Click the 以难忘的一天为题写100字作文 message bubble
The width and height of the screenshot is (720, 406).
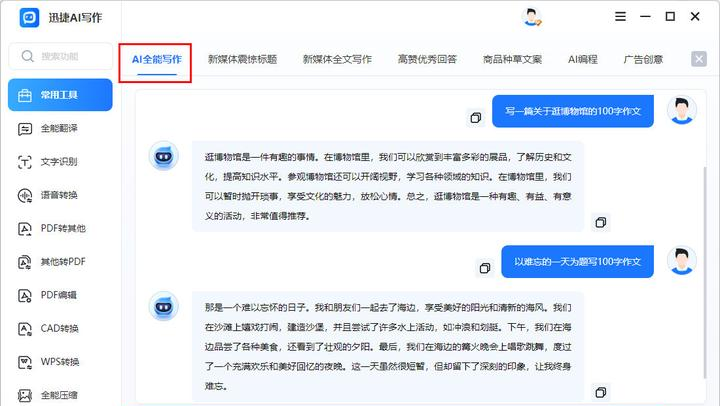tap(578, 261)
